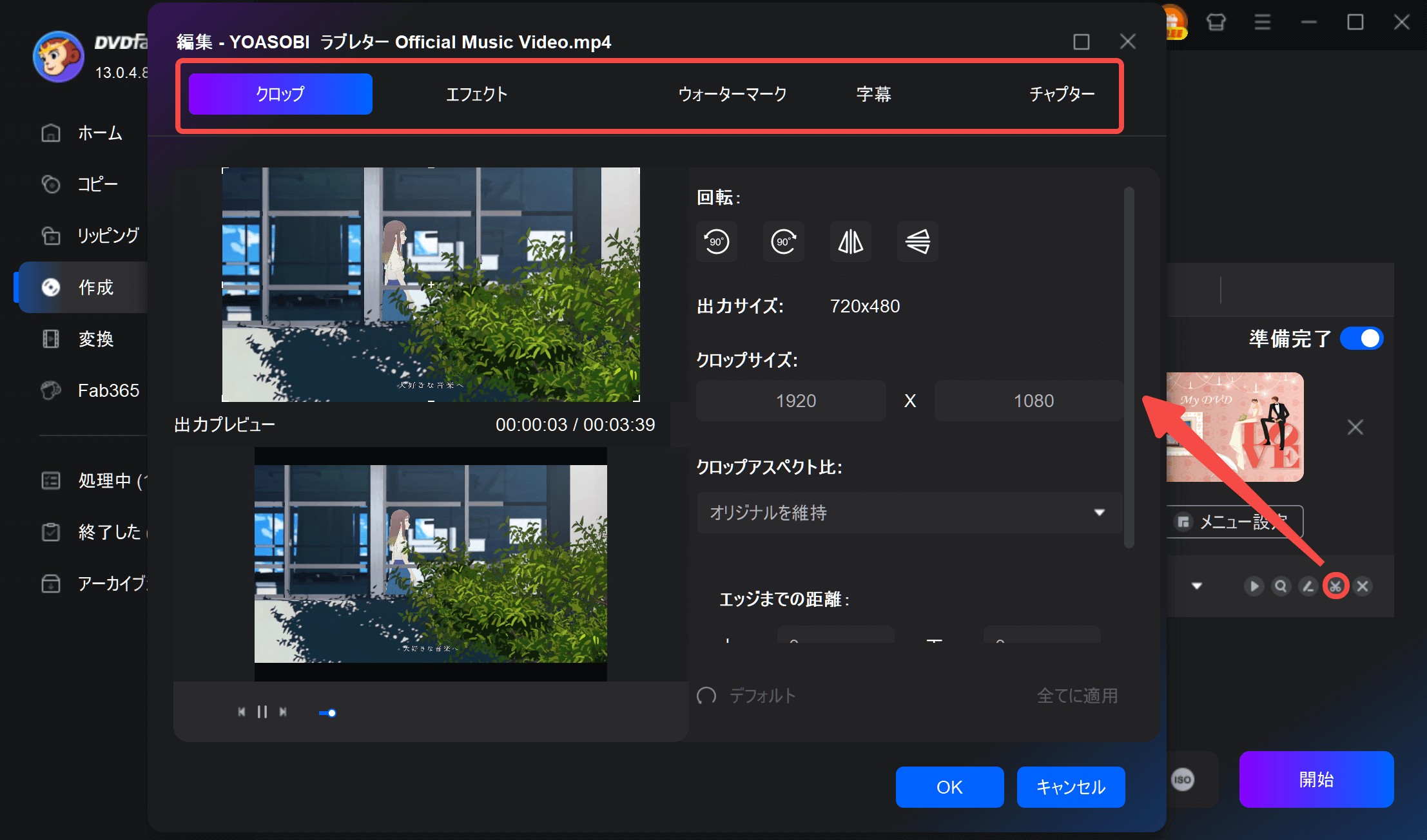Expand the arrow beside the file tools
1427x840 pixels.
(x=1197, y=586)
